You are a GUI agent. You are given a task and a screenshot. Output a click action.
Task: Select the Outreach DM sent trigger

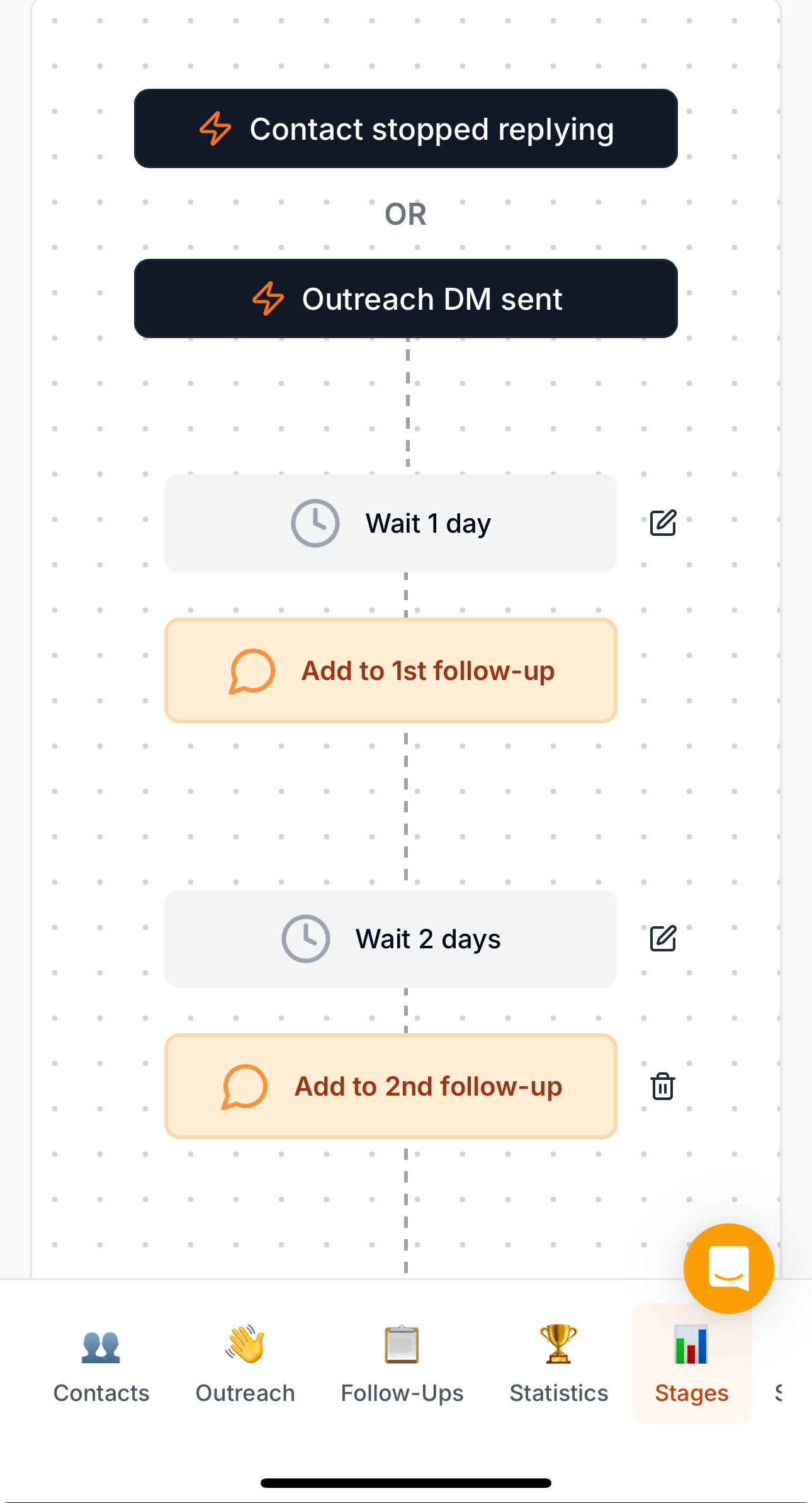click(406, 299)
